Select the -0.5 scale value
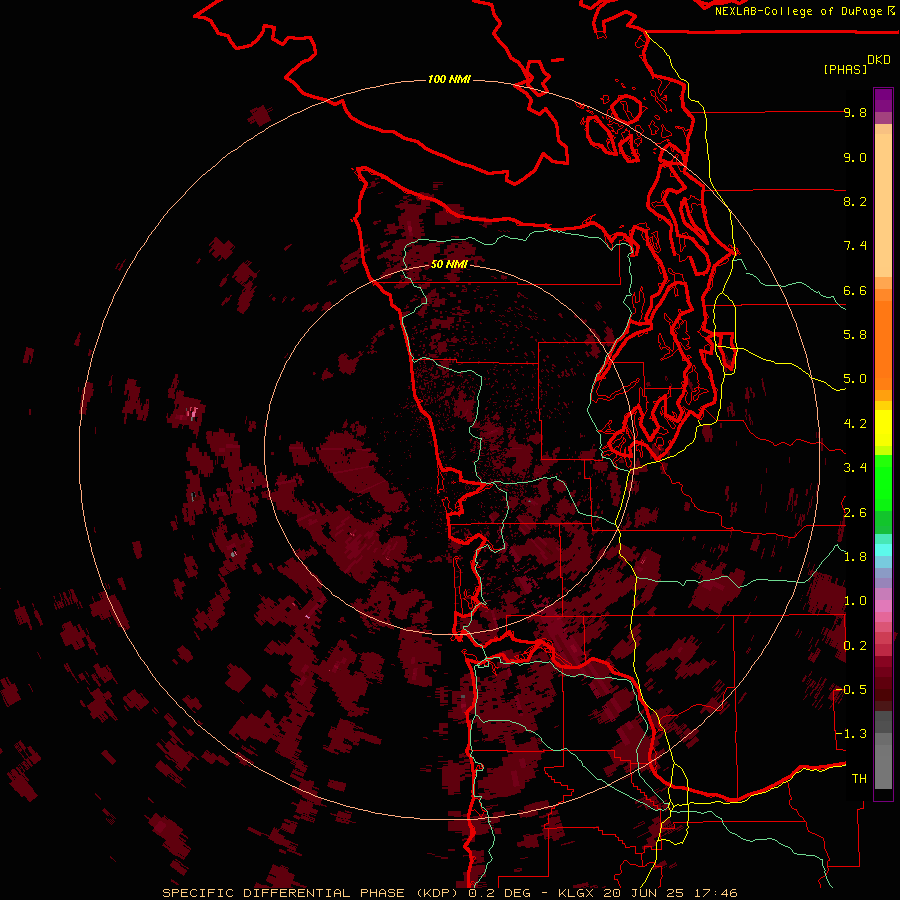Screen dimensions: 900x900 [851, 690]
